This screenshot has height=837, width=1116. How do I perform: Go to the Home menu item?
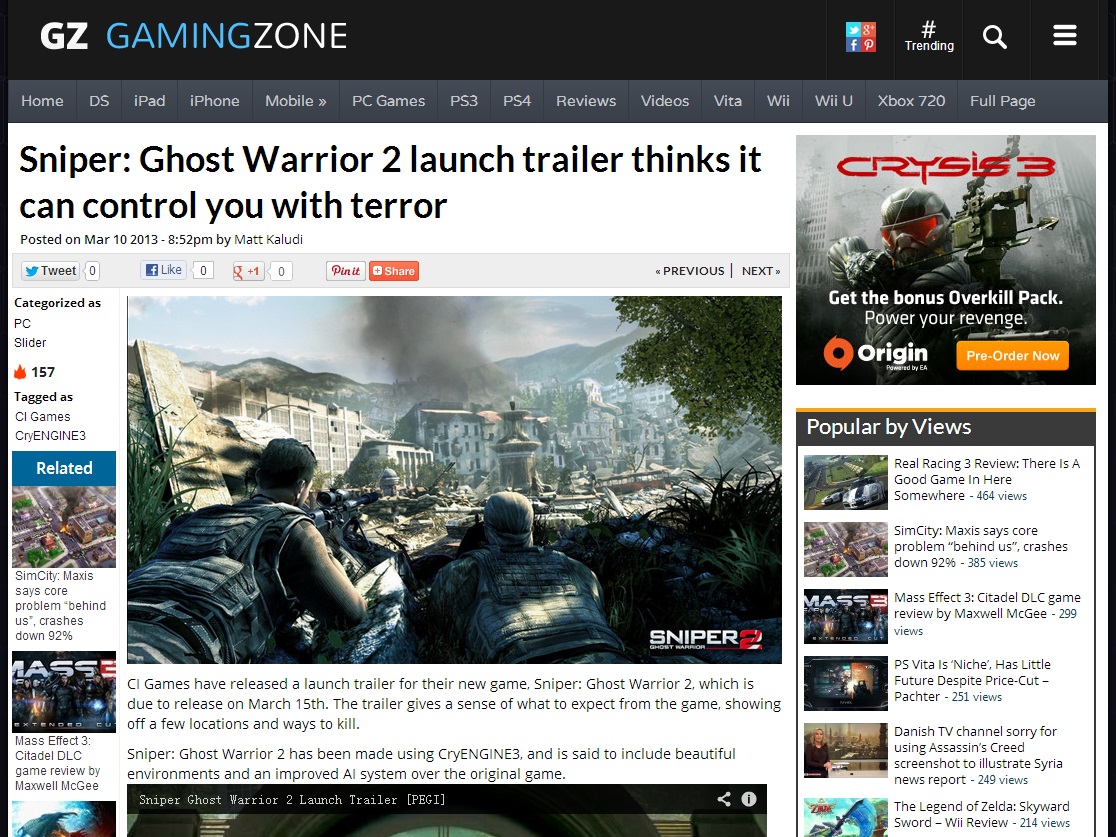(x=42, y=101)
